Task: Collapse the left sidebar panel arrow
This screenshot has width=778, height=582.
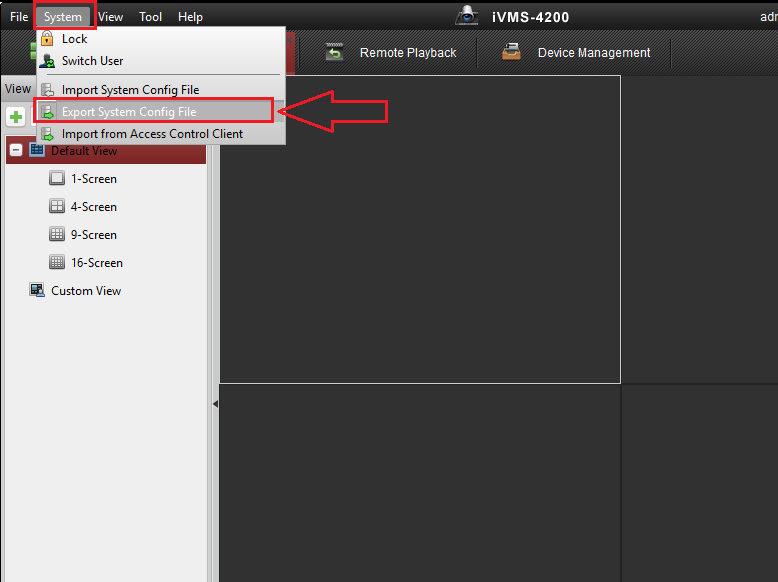Action: (214, 404)
